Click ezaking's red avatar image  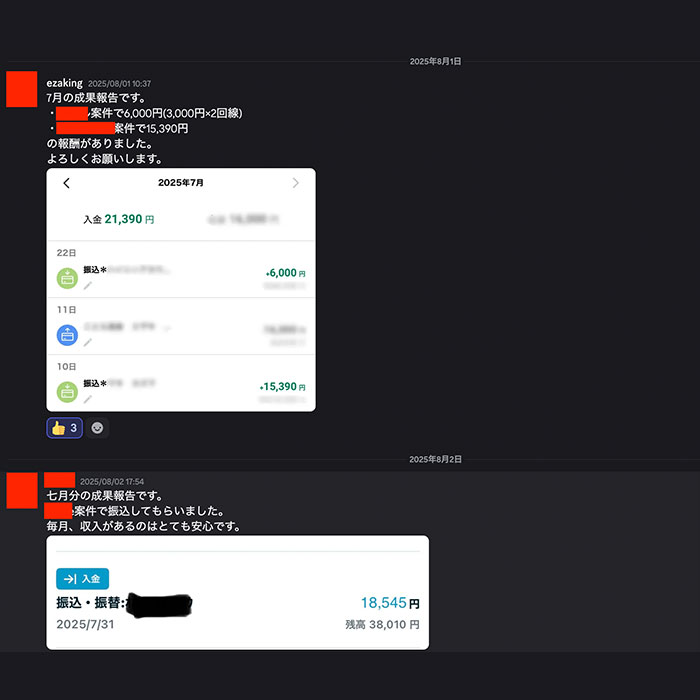[x=21, y=89]
